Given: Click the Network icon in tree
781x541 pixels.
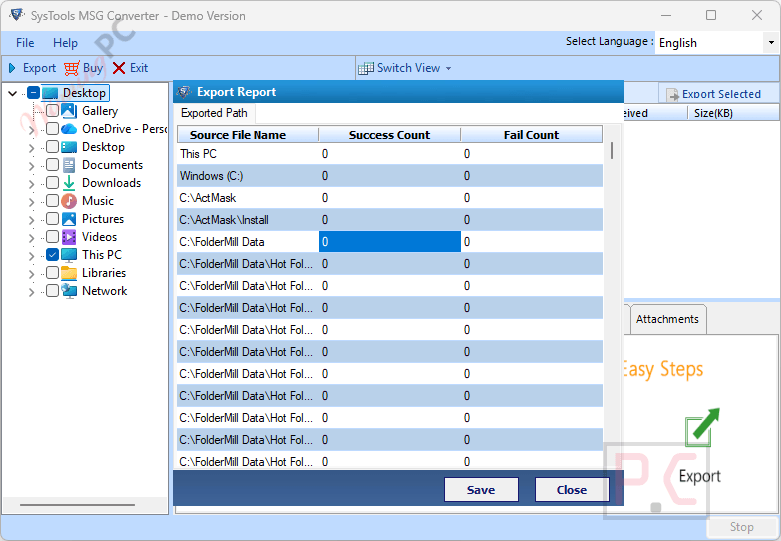Looking at the screenshot, I should 69,290.
